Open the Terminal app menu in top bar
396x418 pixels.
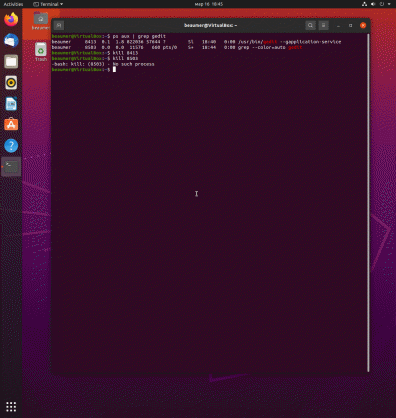coord(48,4)
